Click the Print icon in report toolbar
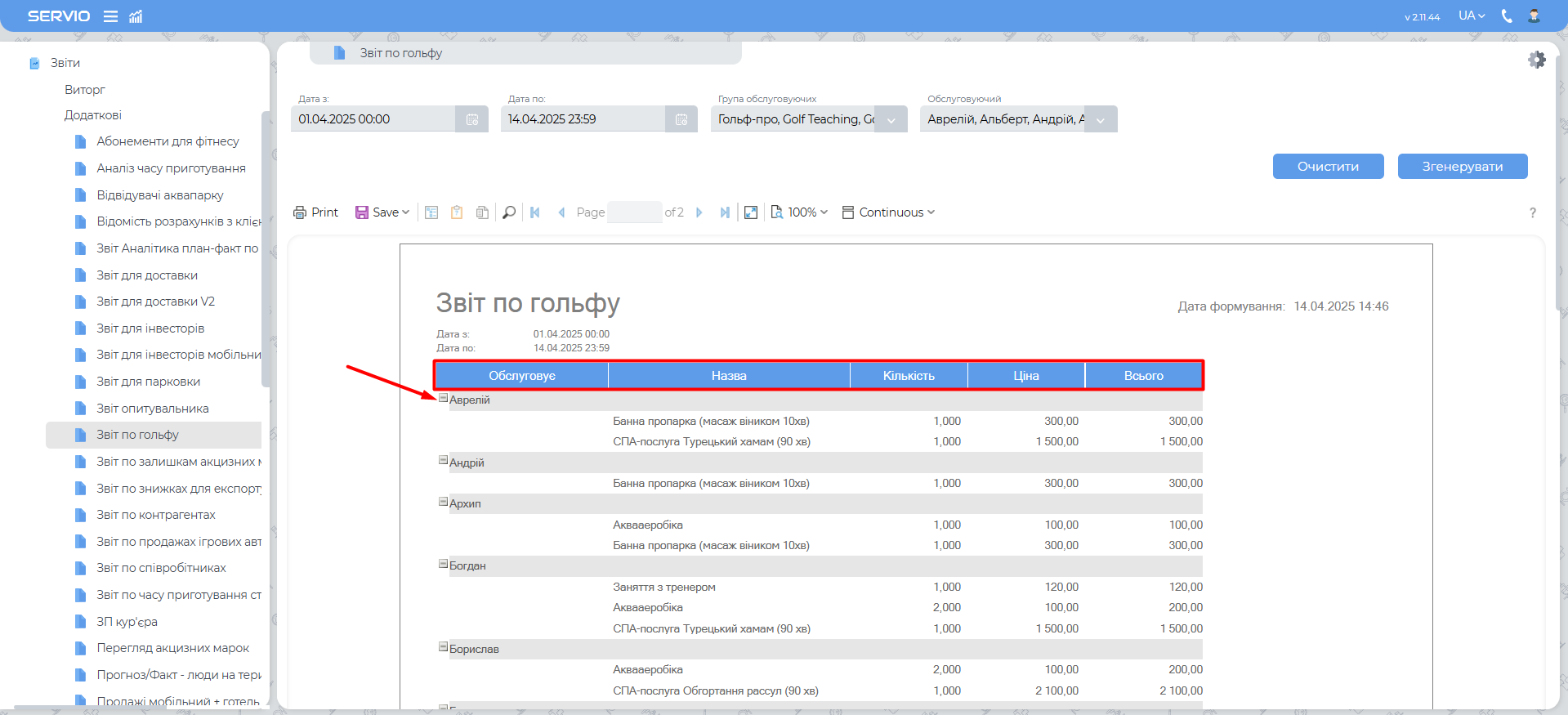This screenshot has height=715, width=1568. pos(315,212)
